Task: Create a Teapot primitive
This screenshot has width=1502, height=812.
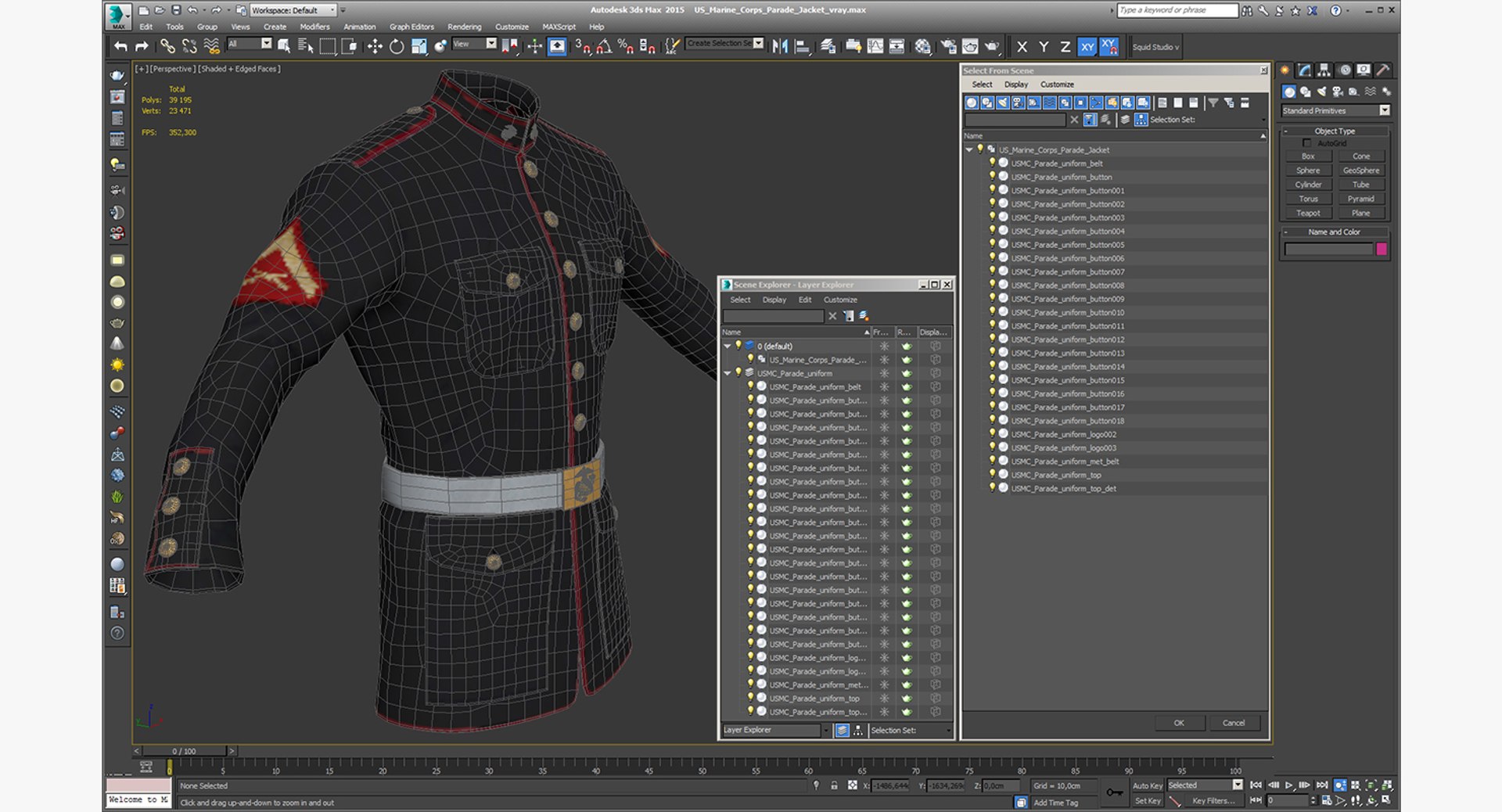Action: [x=1308, y=213]
